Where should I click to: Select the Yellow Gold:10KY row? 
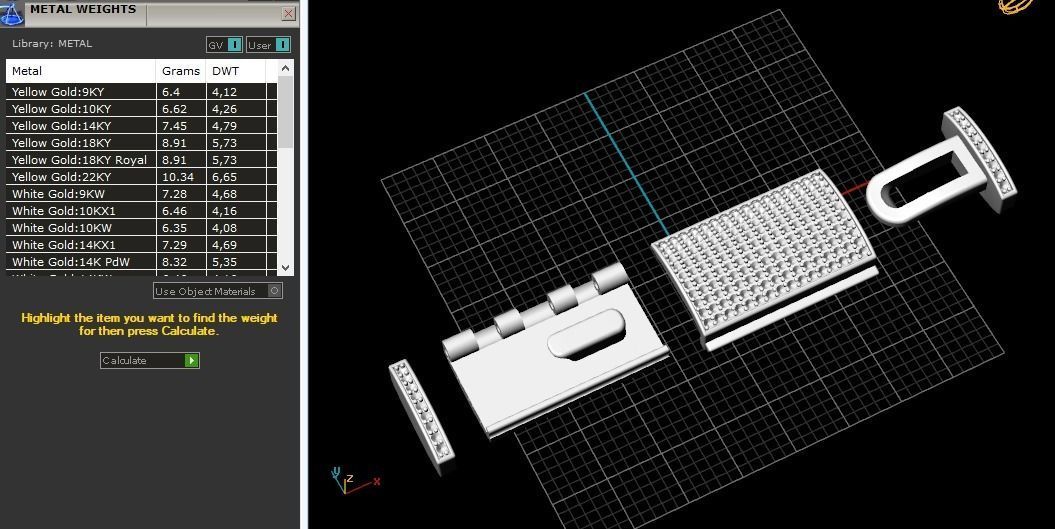coord(141,108)
